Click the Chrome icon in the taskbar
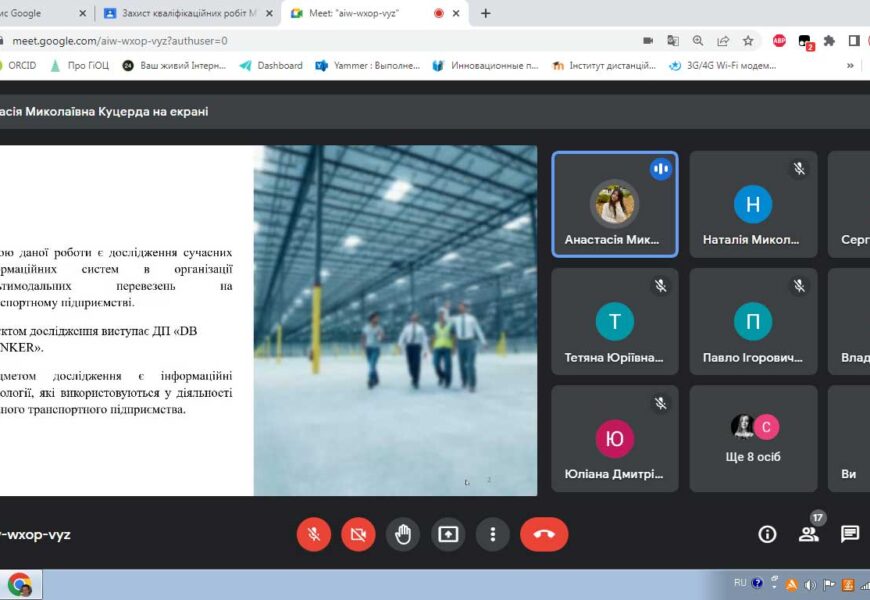This screenshot has height=600, width=870. tap(20, 585)
